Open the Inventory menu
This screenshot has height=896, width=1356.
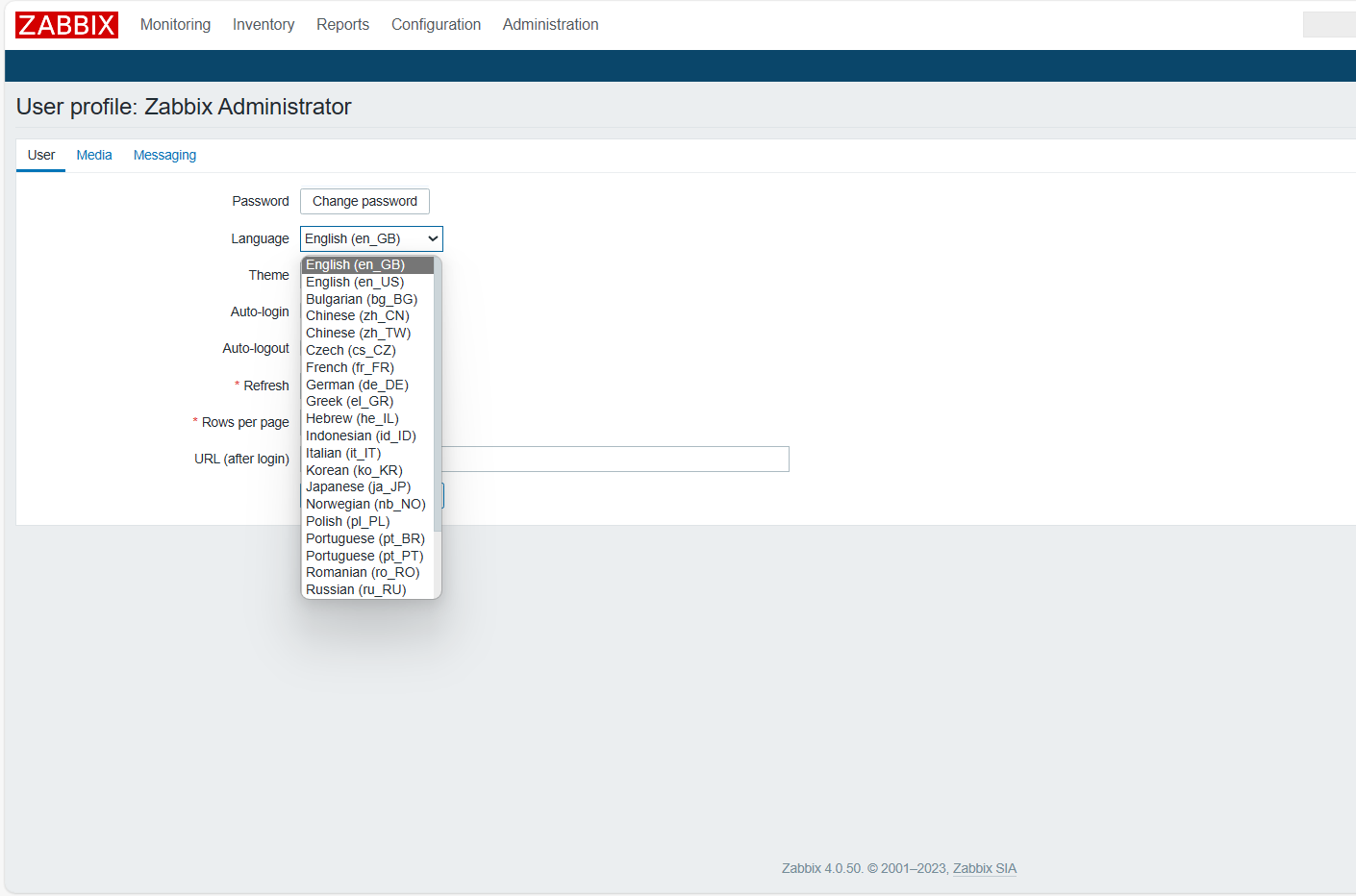tap(264, 25)
